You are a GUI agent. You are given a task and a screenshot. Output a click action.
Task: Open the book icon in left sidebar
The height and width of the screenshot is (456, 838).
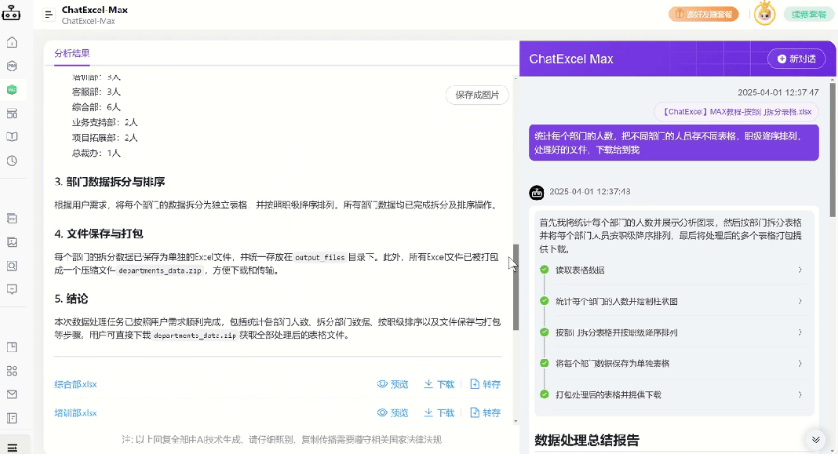pos(12,137)
